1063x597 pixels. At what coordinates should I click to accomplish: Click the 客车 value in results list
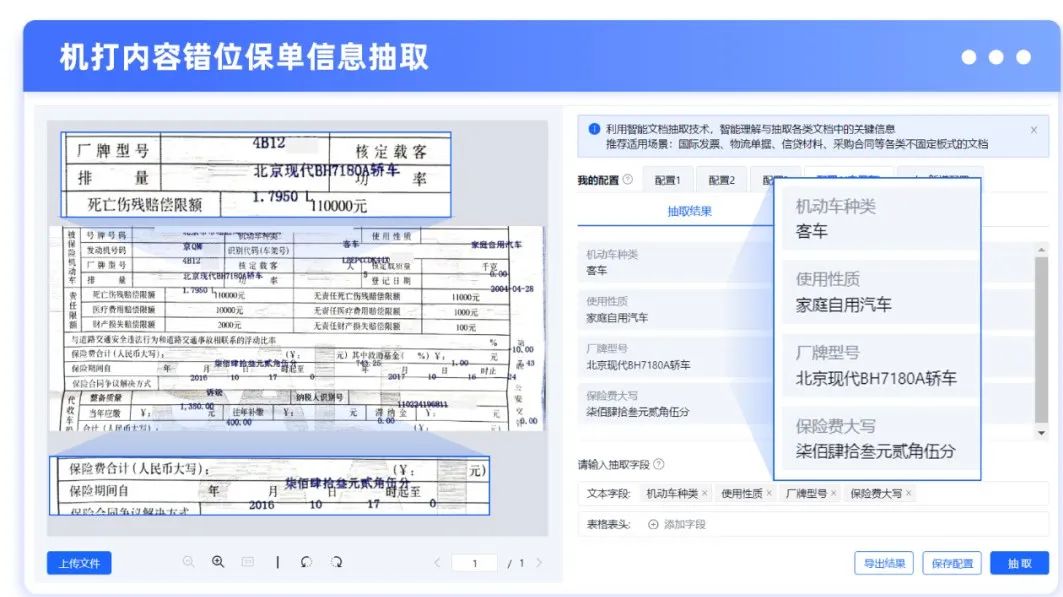coord(597,270)
